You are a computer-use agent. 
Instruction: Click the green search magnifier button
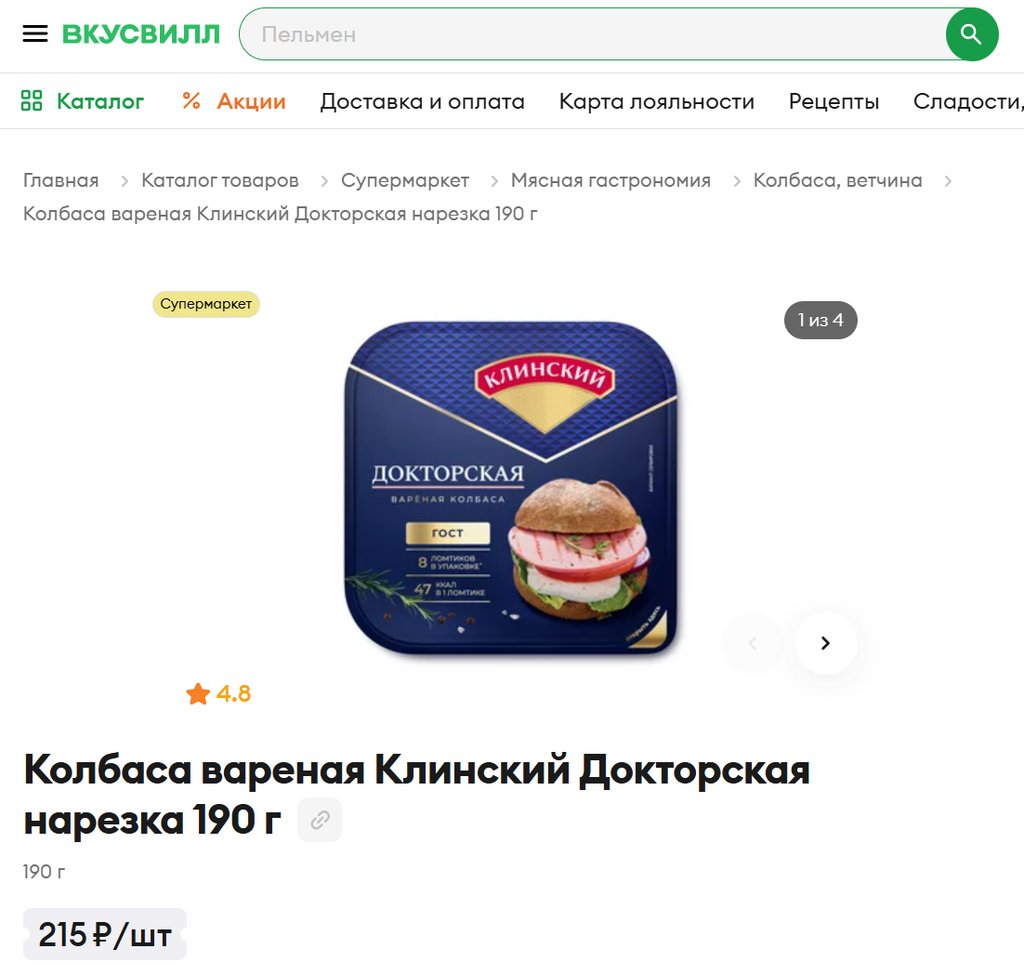pos(971,35)
